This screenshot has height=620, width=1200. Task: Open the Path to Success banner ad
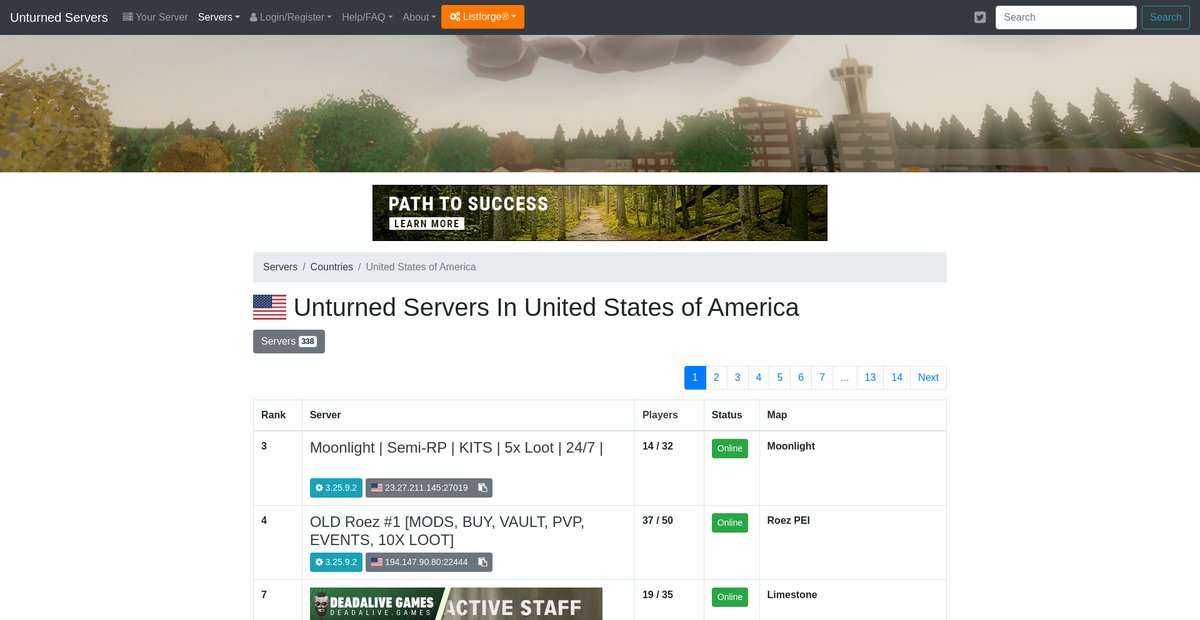pos(600,213)
